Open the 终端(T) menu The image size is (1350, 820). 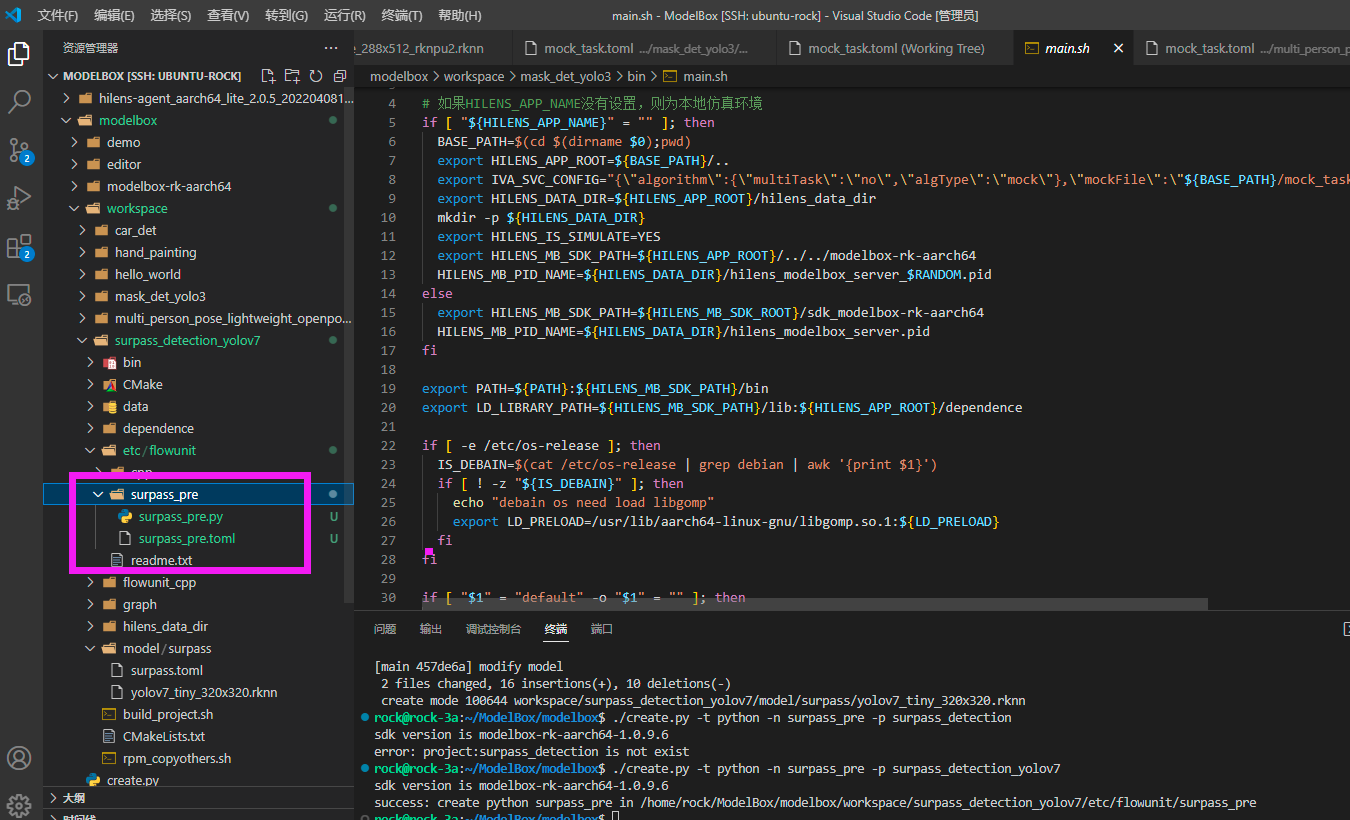tap(402, 16)
